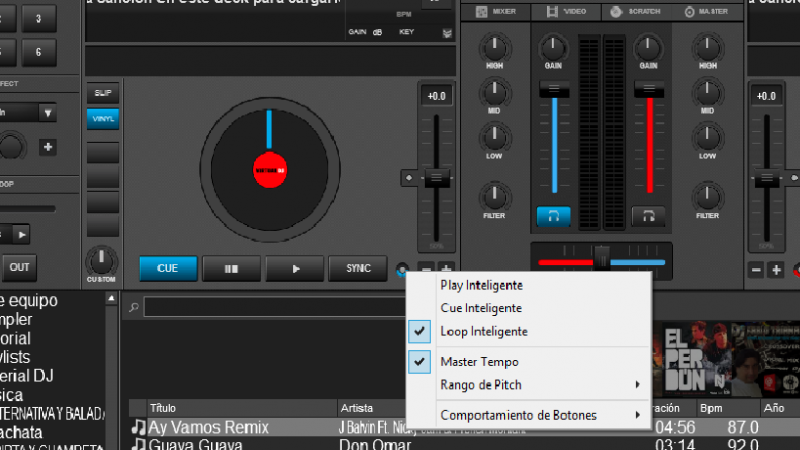Click the plus icon in effect panel

click(x=48, y=147)
